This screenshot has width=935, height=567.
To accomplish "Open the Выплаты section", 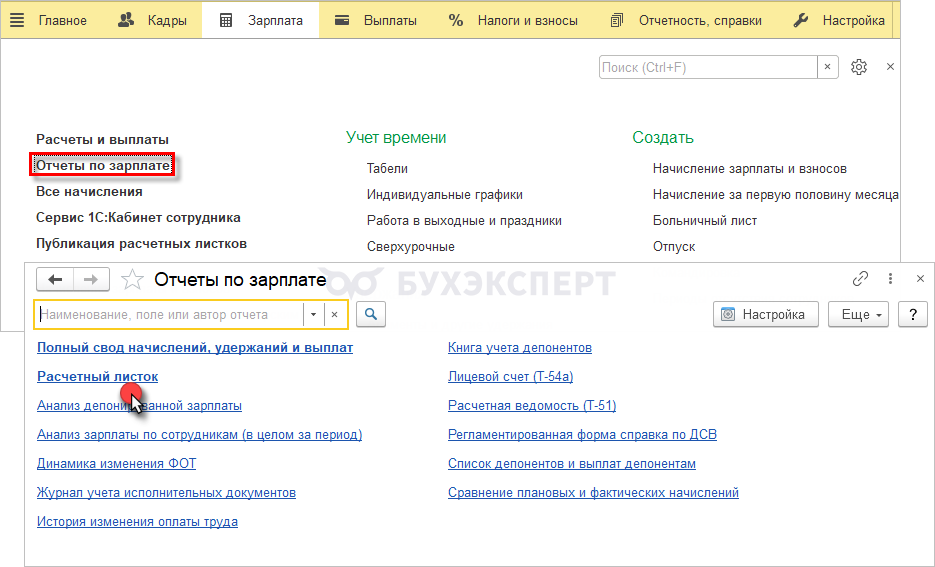I will [x=376, y=20].
